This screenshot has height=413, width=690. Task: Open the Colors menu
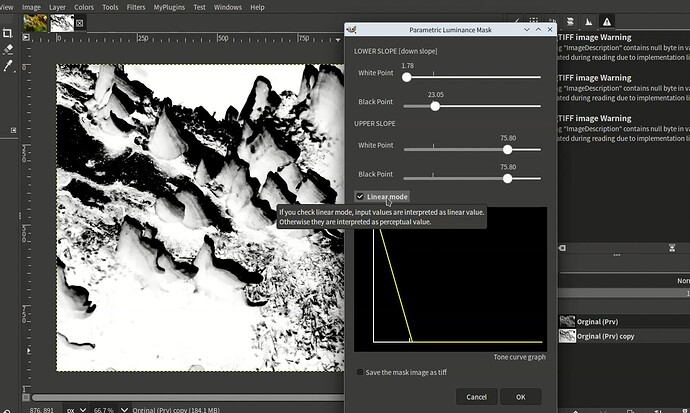pyautogui.click(x=84, y=7)
